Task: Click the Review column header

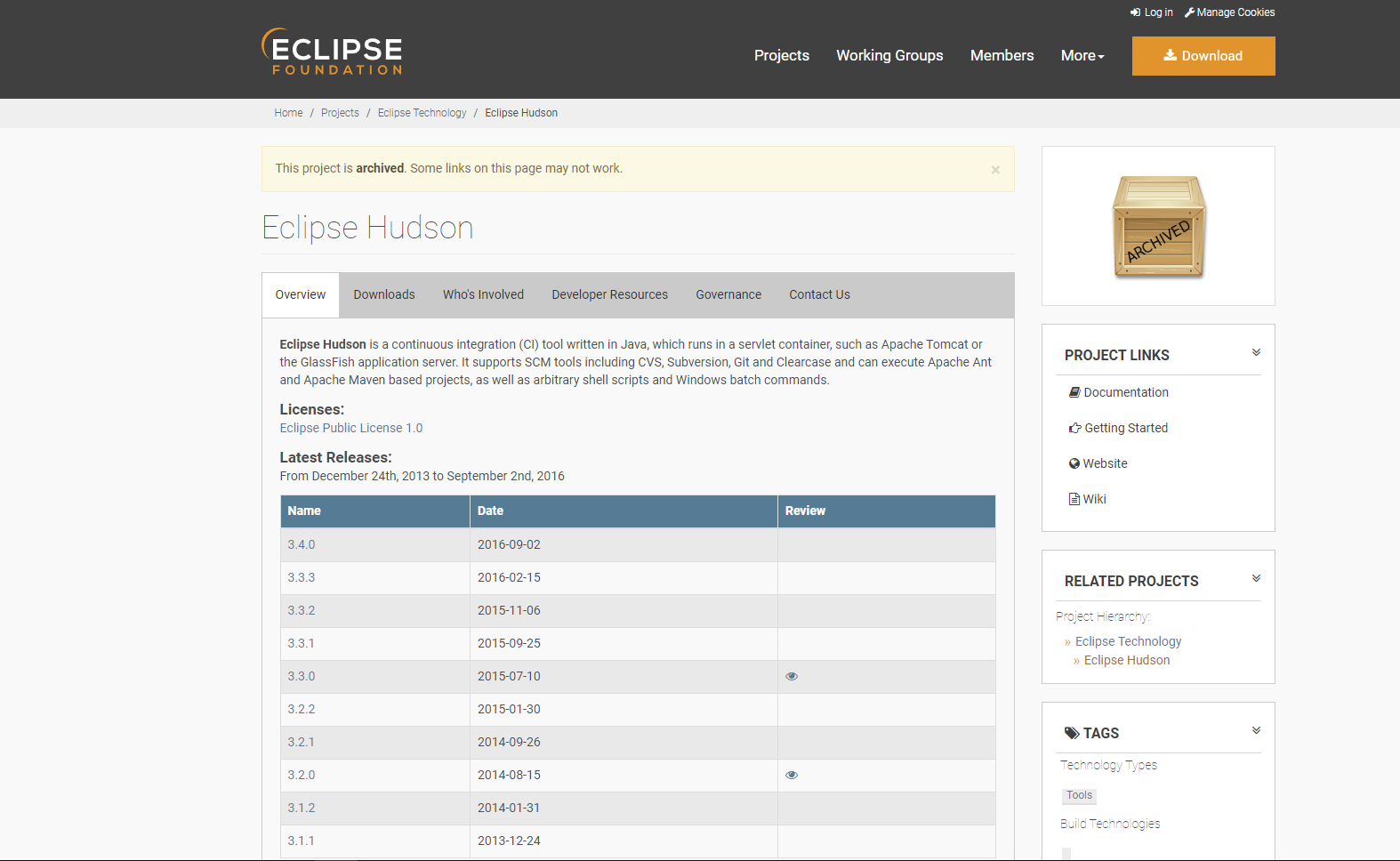Action: tap(887, 511)
